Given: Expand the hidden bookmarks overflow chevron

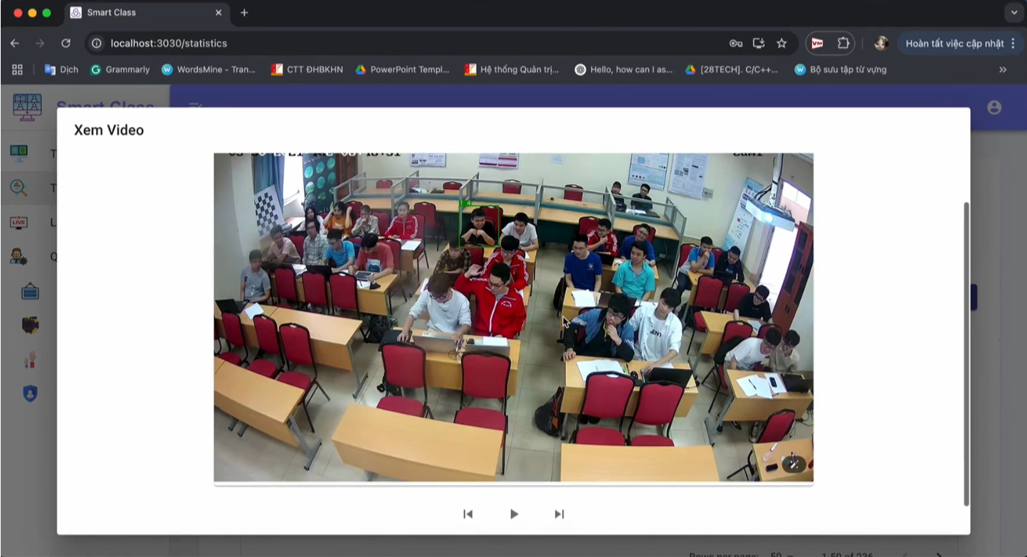Looking at the screenshot, I should (x=1002, y=70).
